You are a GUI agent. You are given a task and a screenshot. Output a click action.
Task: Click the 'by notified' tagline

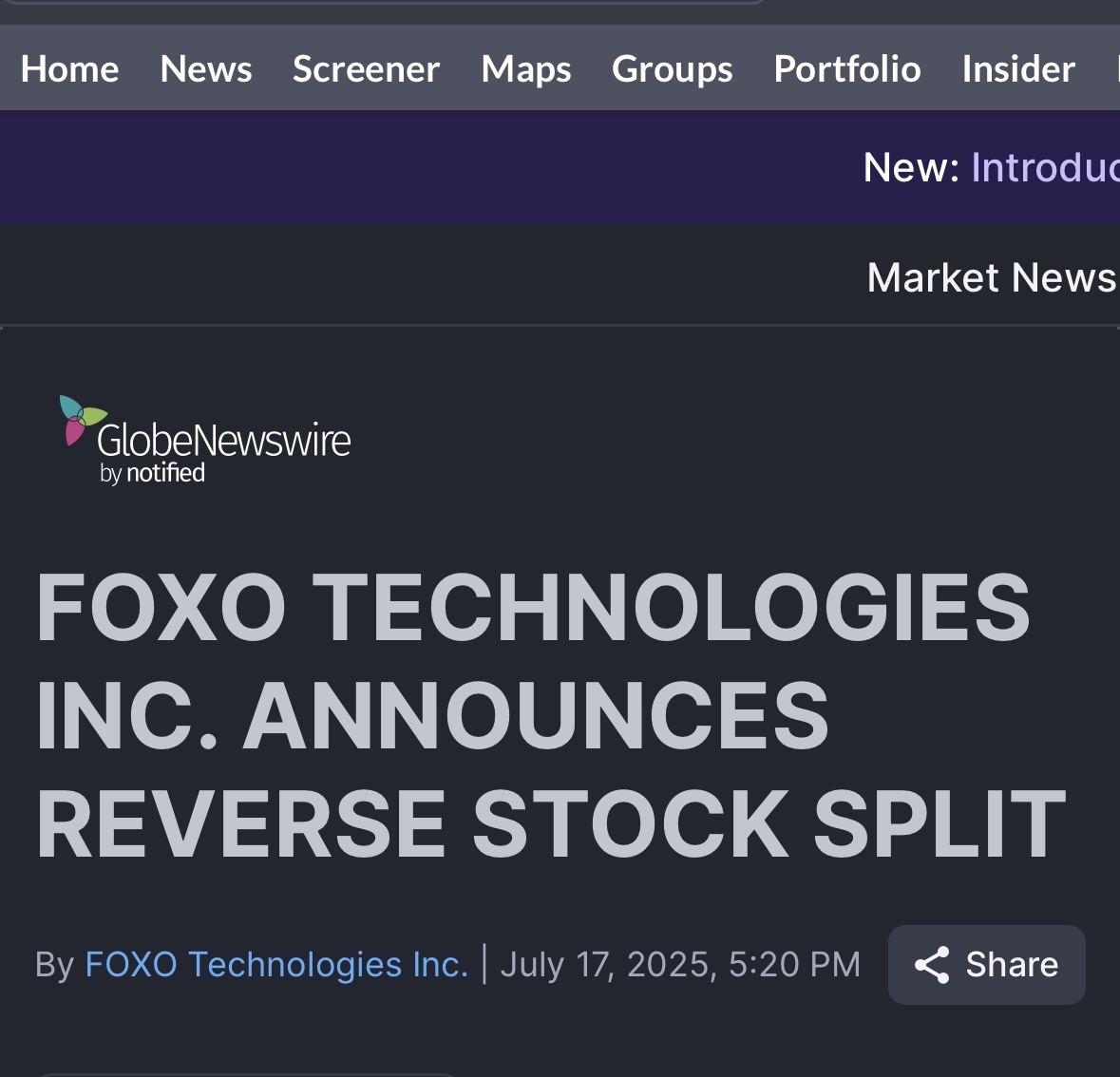click(x=152, y=473)
